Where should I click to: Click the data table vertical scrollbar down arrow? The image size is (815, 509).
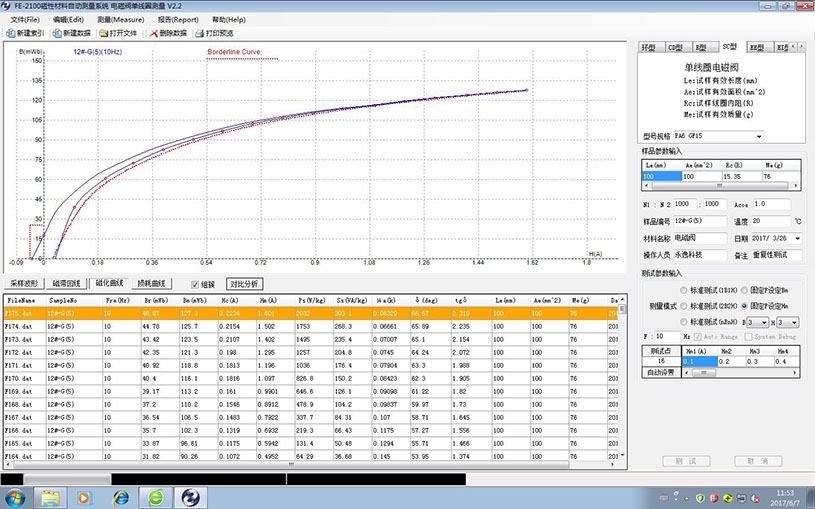pyautogui.click(x=622, y=456)
